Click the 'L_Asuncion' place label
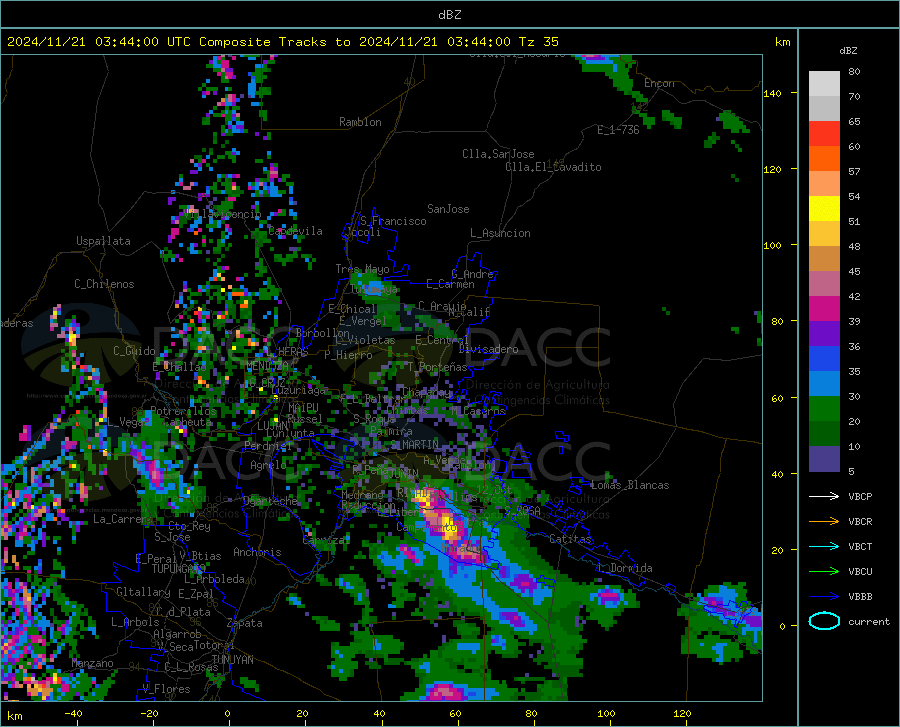Screen dimensions: 900x727 [500, 233]
